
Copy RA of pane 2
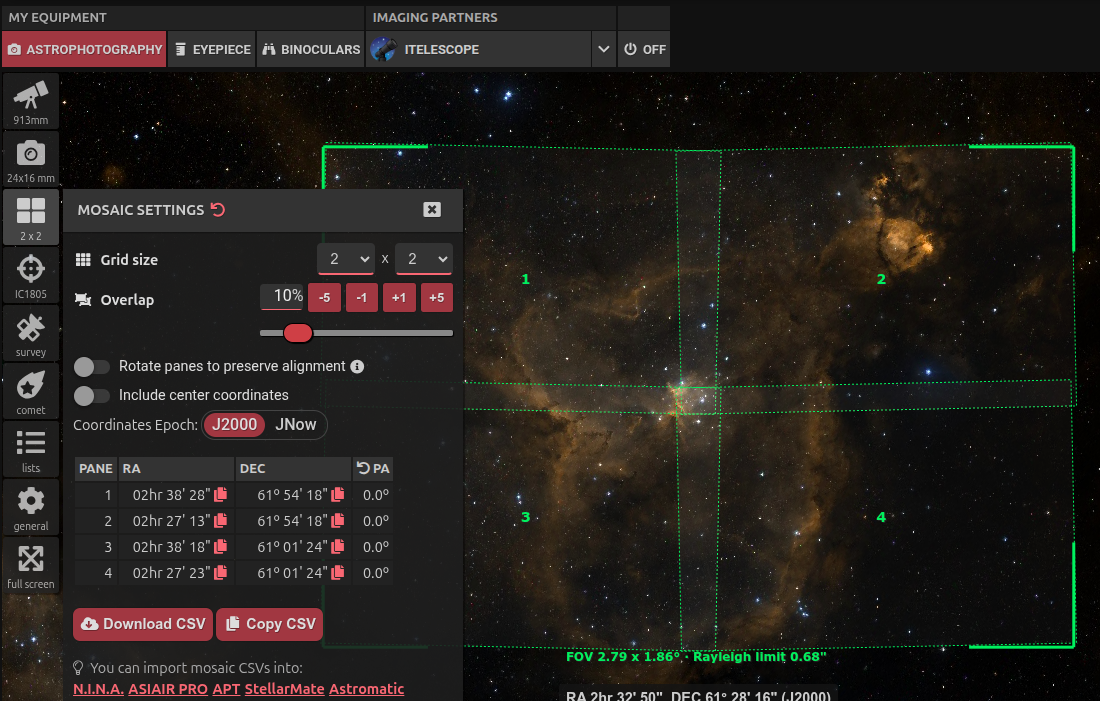point(220,521)
